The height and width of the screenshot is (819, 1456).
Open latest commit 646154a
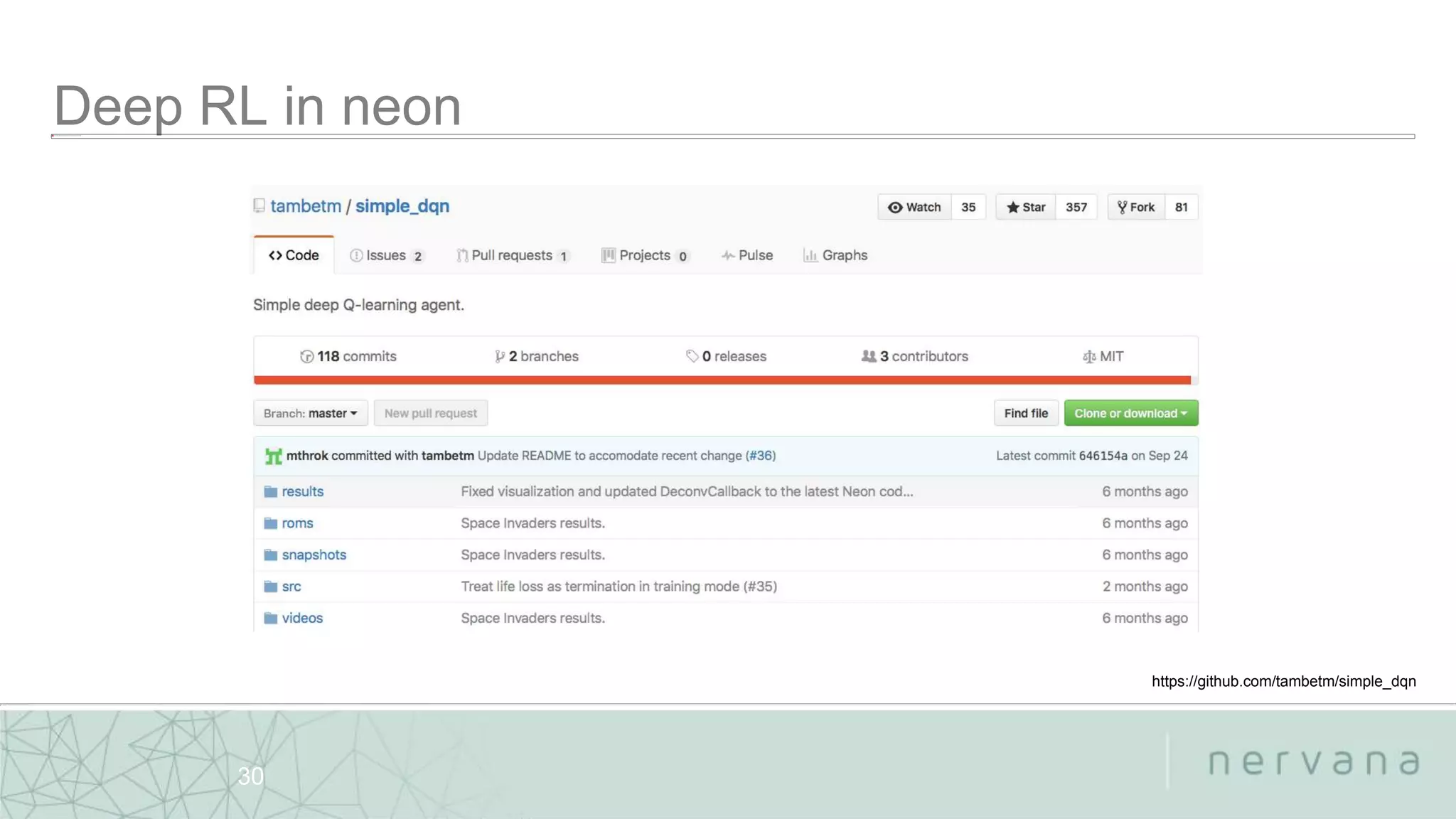coord(1103,456)
